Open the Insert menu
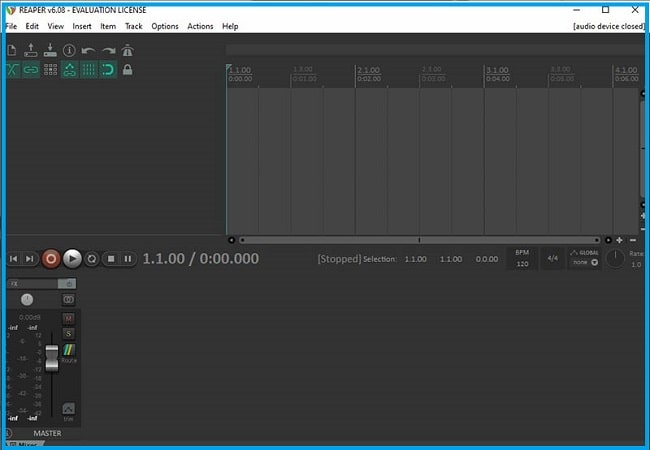Screen dimensions: 650x450 click(82, 26)
